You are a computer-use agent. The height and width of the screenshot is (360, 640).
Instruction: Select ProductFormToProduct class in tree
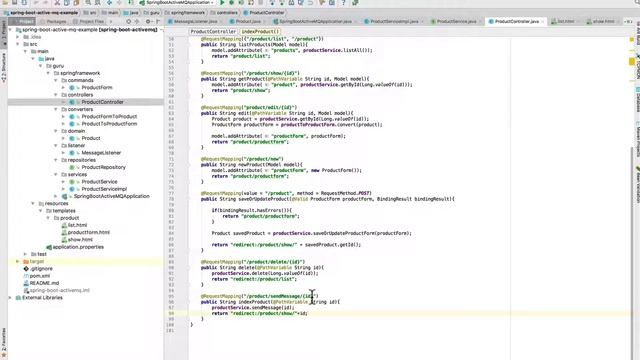(109, 116)
